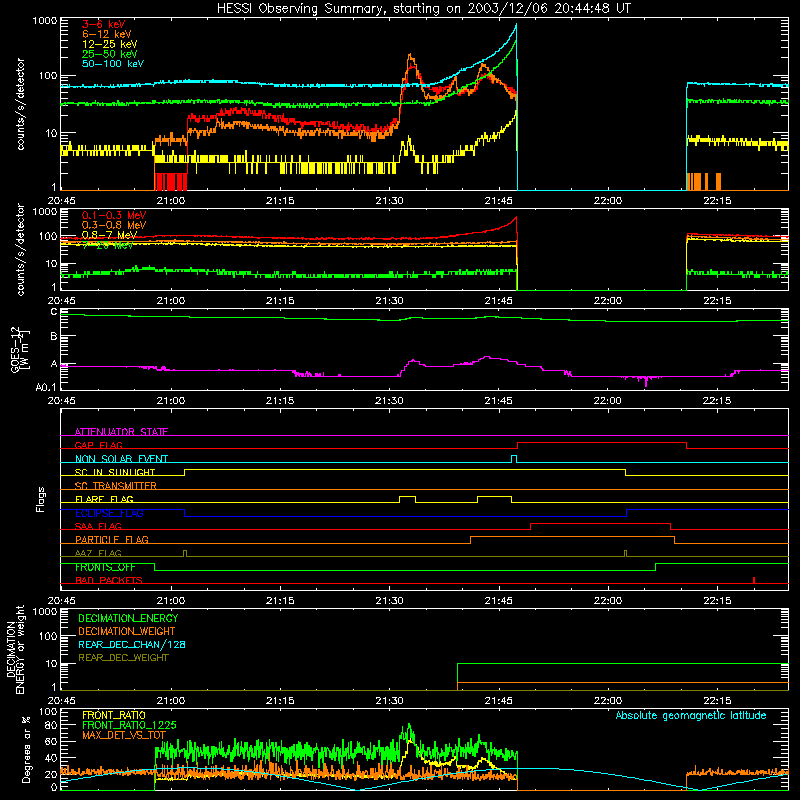Select the '3-6 keV' legend label

tap(104, 24)
